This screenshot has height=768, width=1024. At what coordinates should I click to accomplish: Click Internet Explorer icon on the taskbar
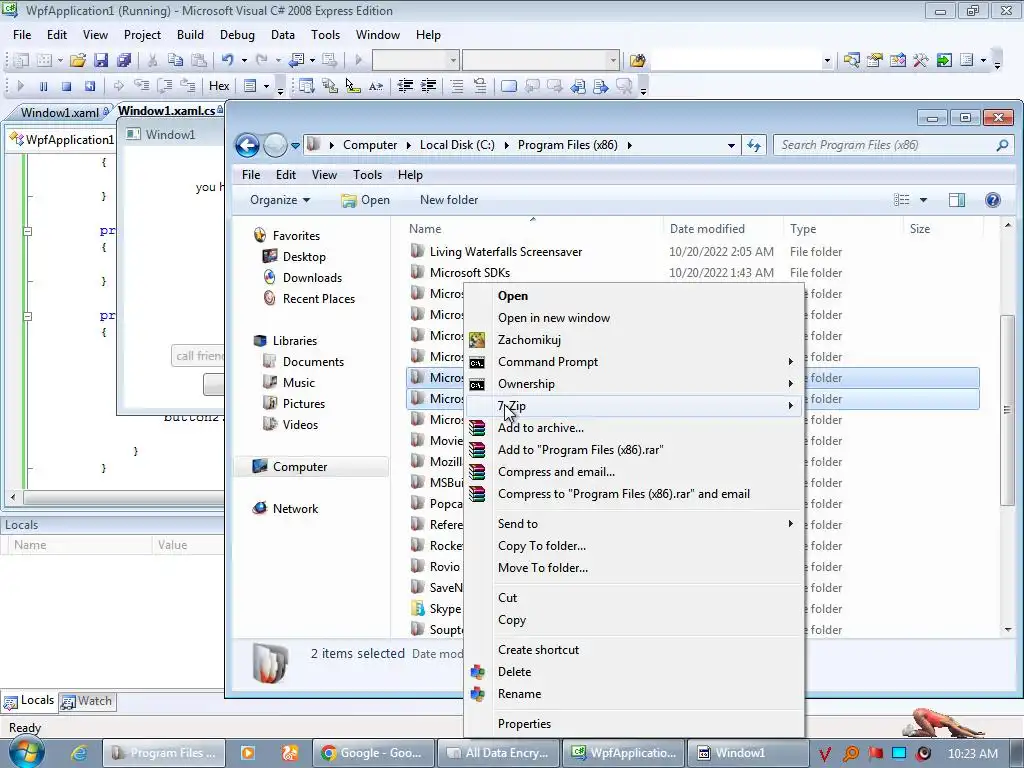click(x=79, y=753)
